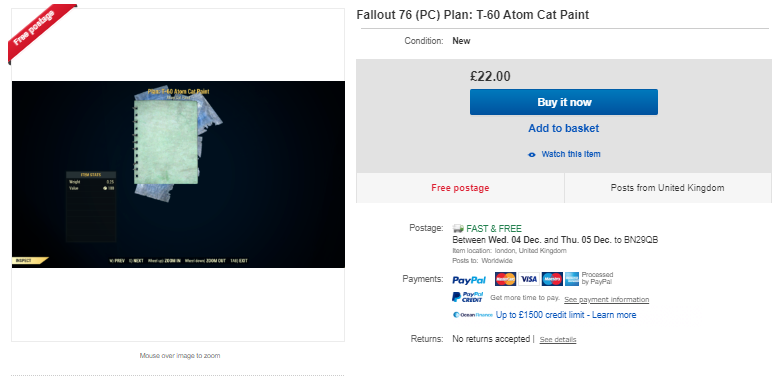Select the Mastercard payment icon
The image size is (779, 378).
[505, 279]
